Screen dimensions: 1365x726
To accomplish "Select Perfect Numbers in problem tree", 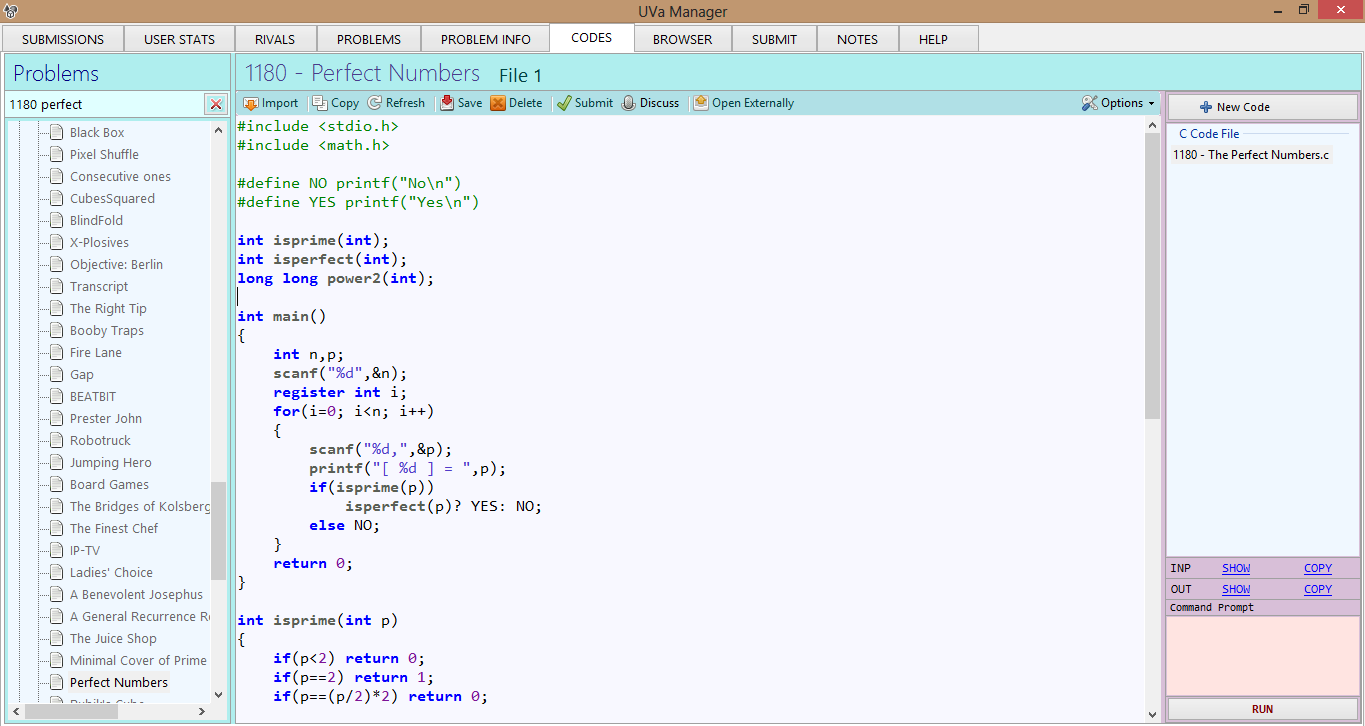I will tap(118, 682).
